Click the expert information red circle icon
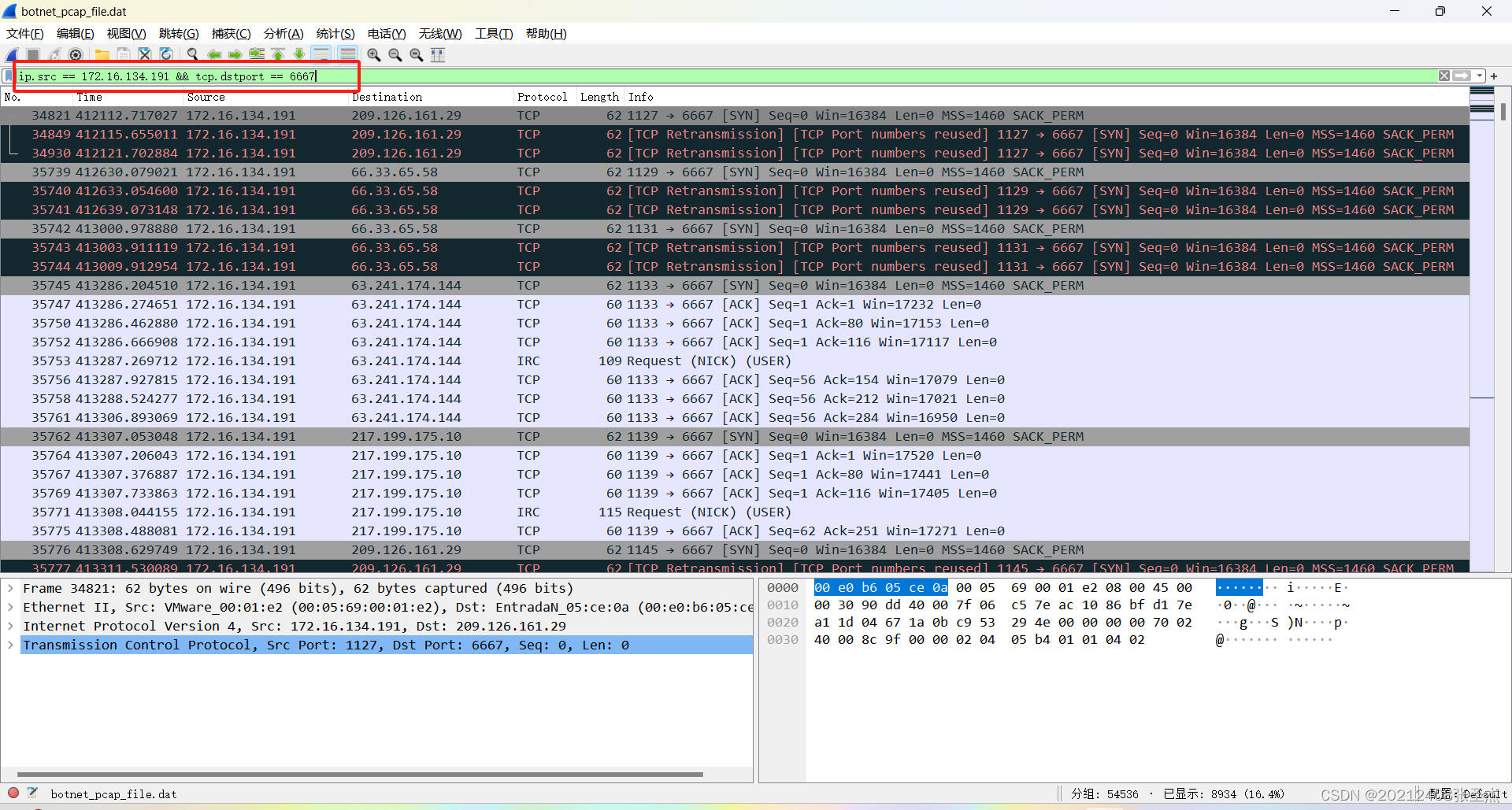1512x810 pixels. 13,793
